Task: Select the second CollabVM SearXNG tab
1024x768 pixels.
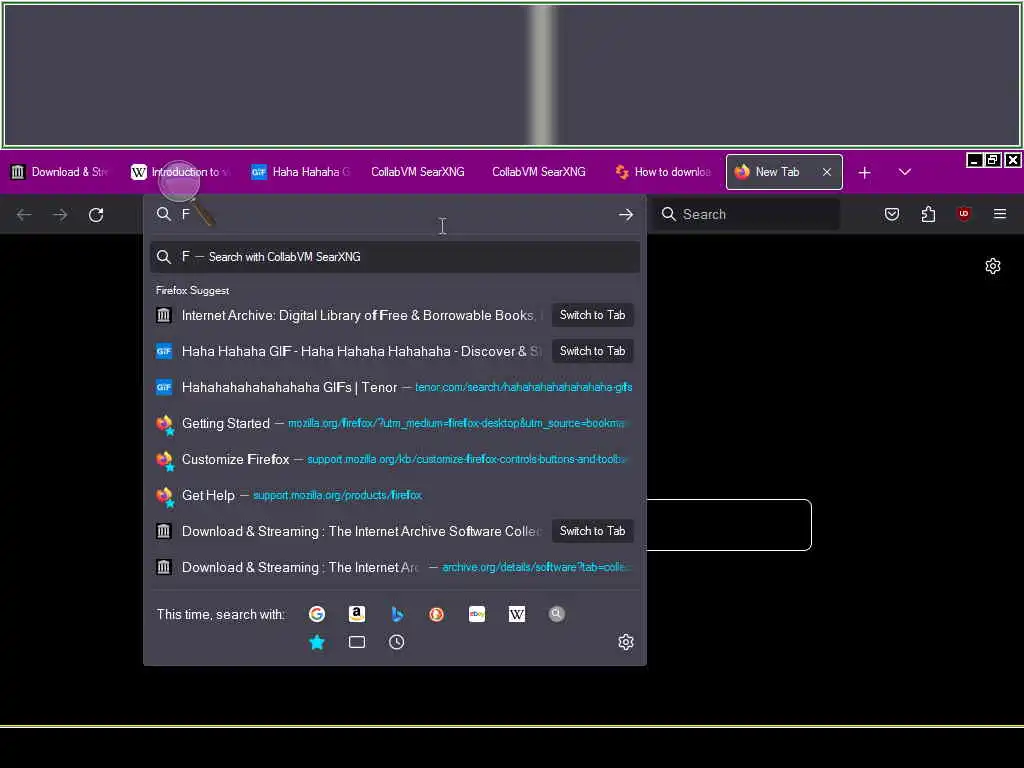Action: coord(539,172)
